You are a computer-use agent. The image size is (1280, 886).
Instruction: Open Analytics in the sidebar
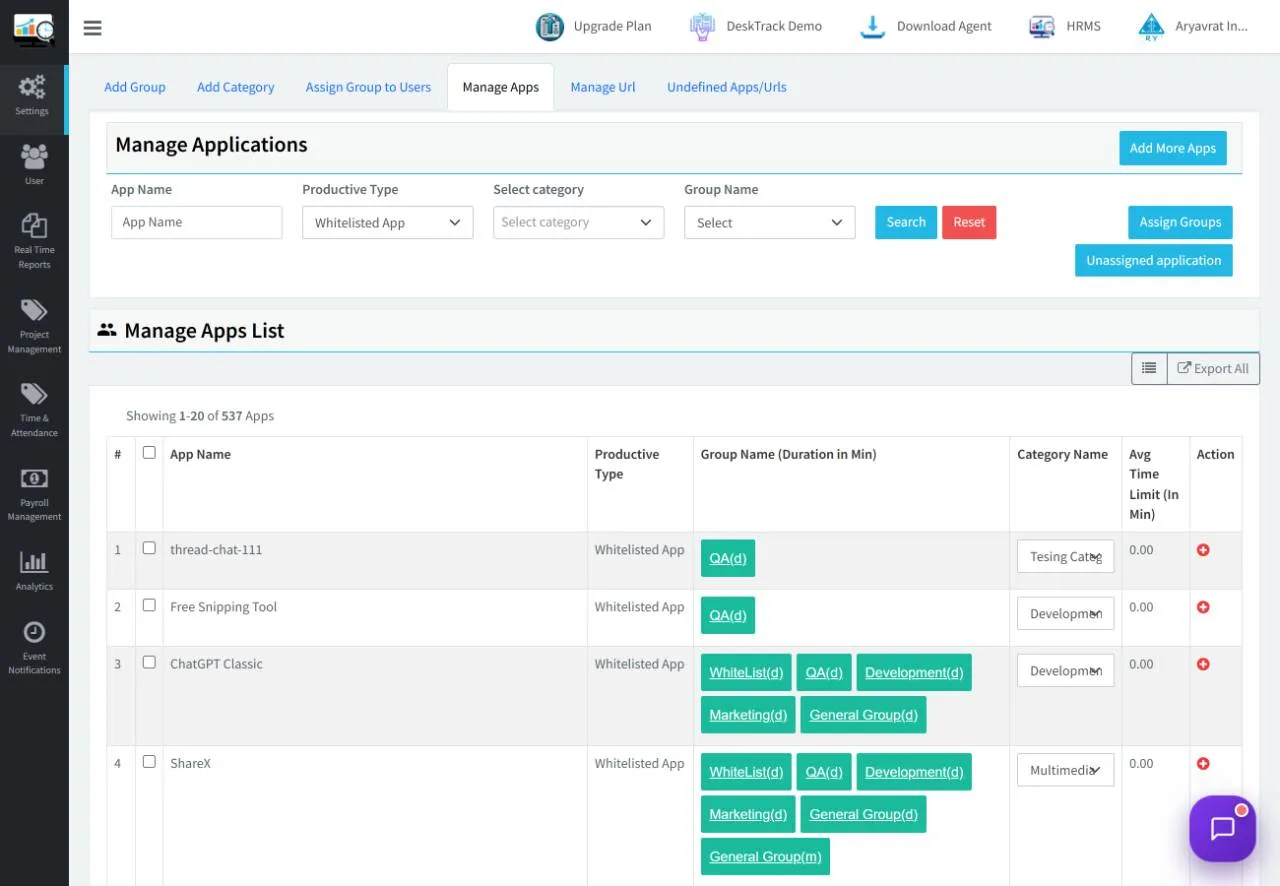tap(34, 571)
